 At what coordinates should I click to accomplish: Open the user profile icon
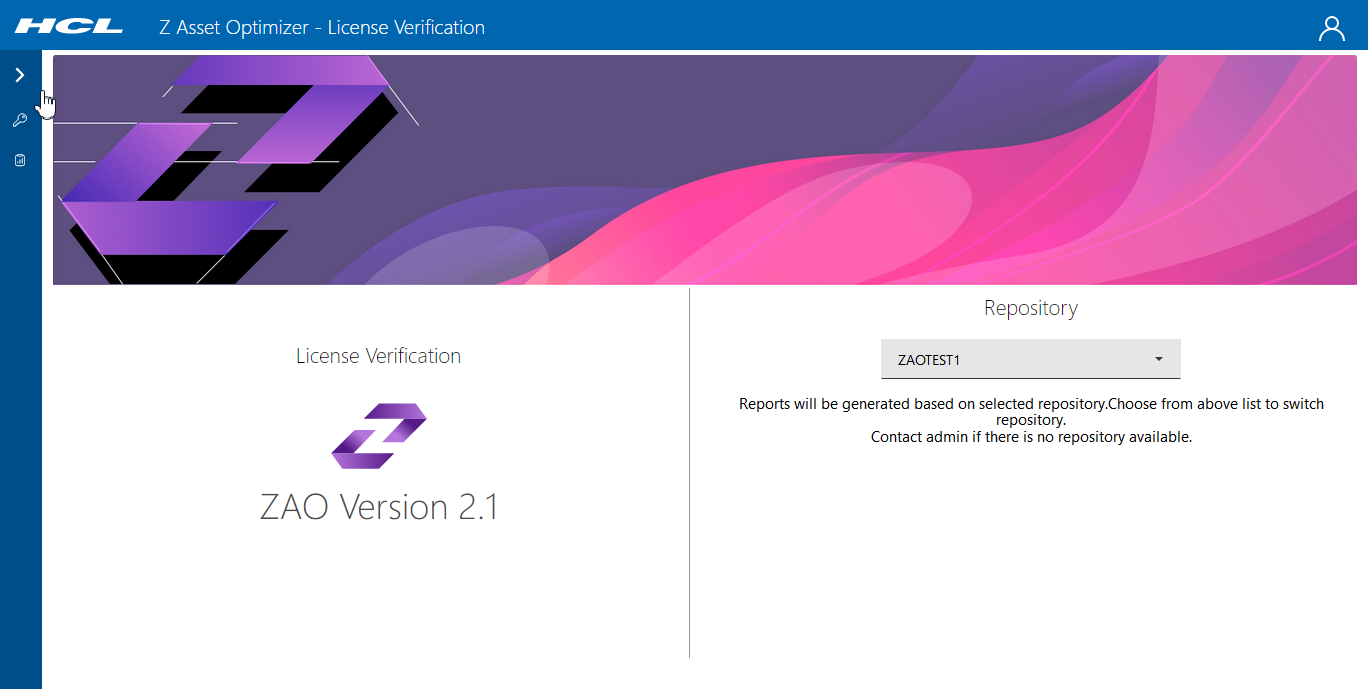pos(1332,28)
